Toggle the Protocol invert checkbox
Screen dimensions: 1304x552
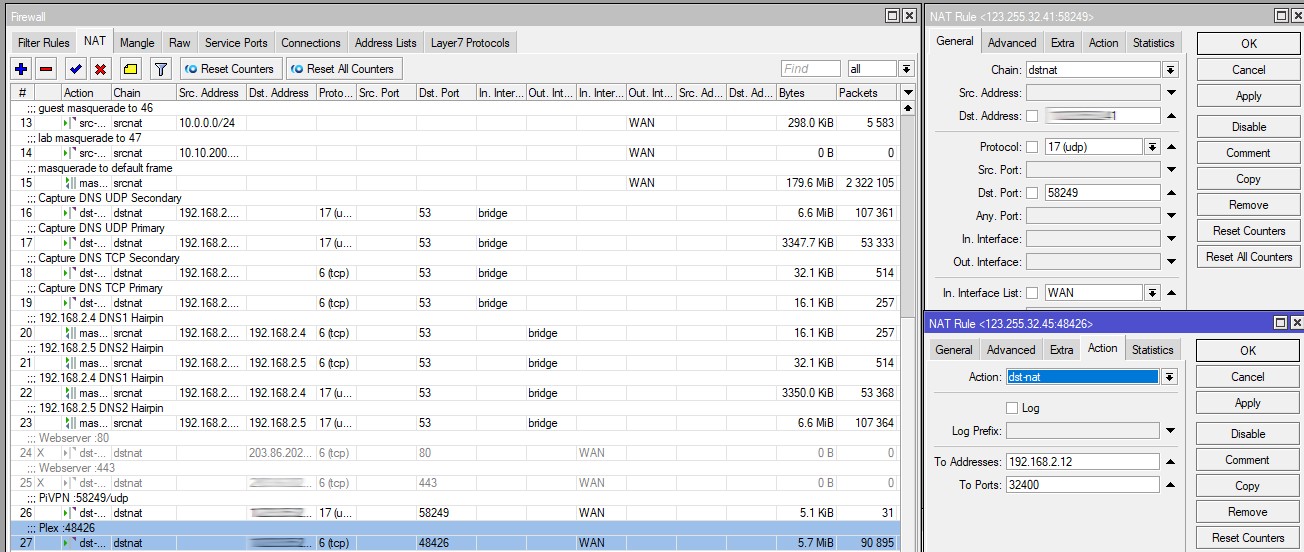point(1032,147)
